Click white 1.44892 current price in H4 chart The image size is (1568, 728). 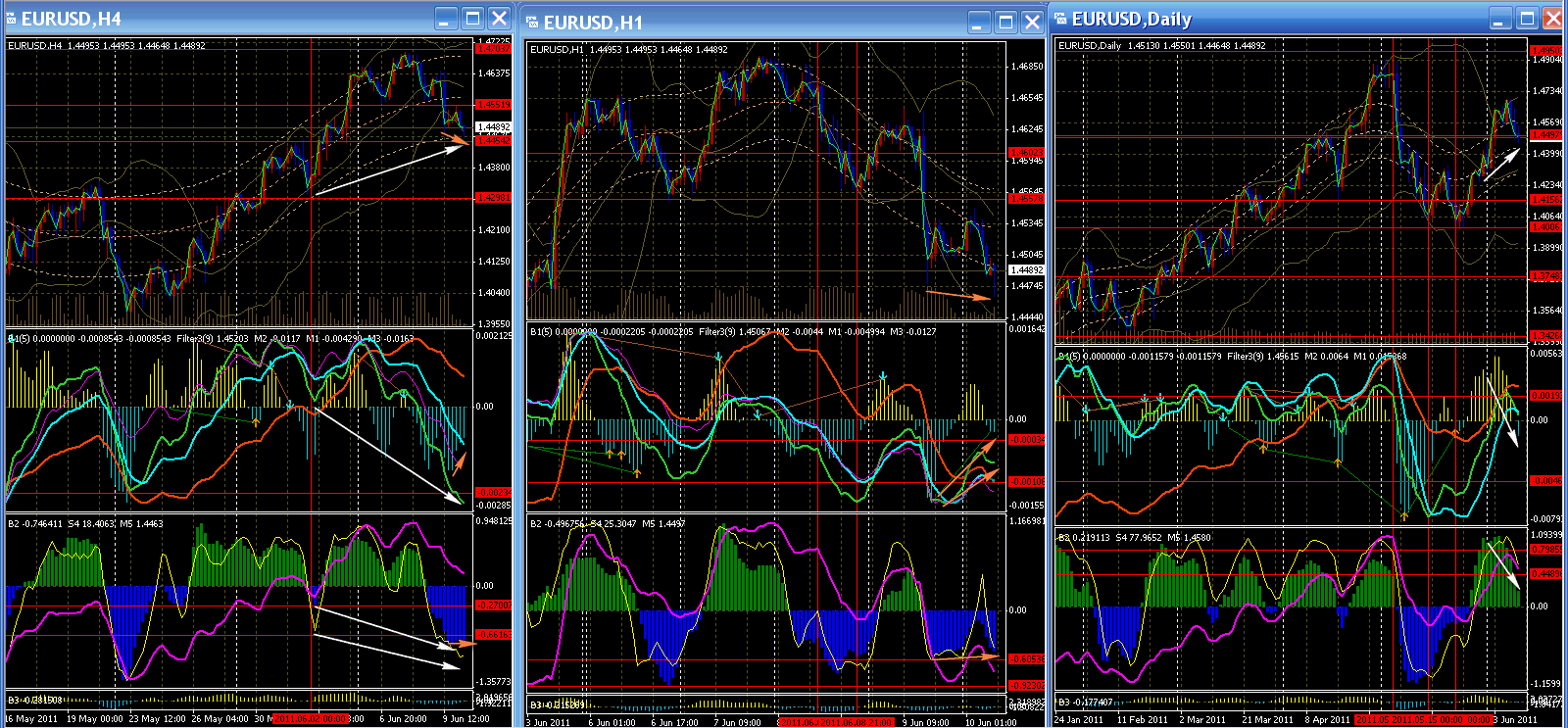click(493, 127)
